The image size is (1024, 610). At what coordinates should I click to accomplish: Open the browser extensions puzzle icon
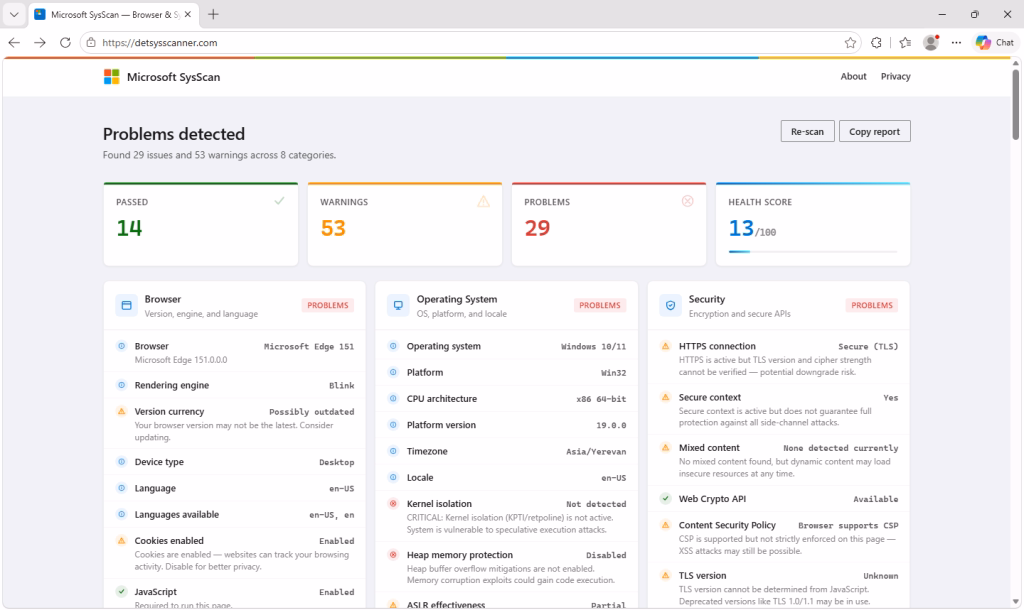876,42
